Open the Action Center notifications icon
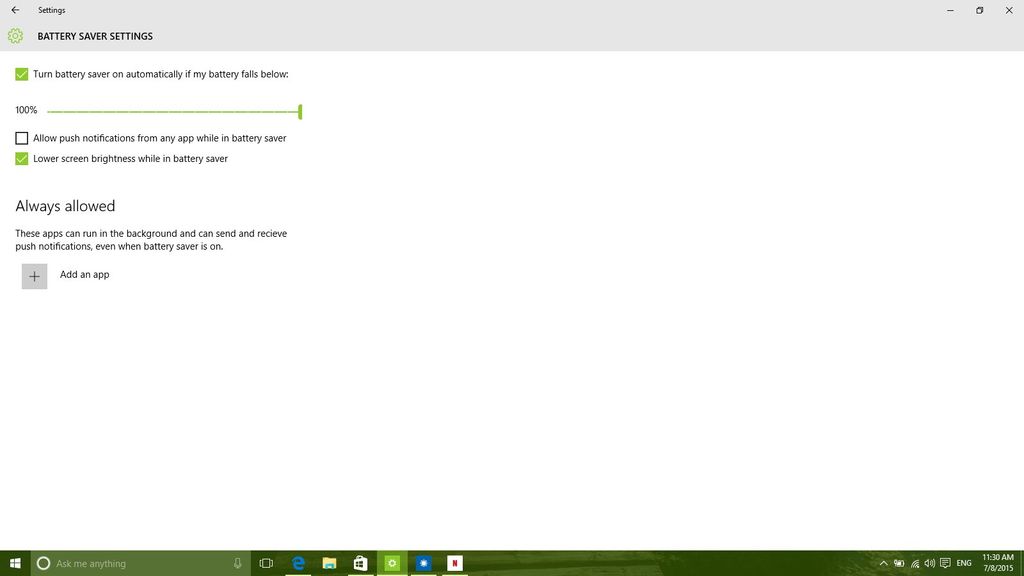 click(x=943, y=563)
